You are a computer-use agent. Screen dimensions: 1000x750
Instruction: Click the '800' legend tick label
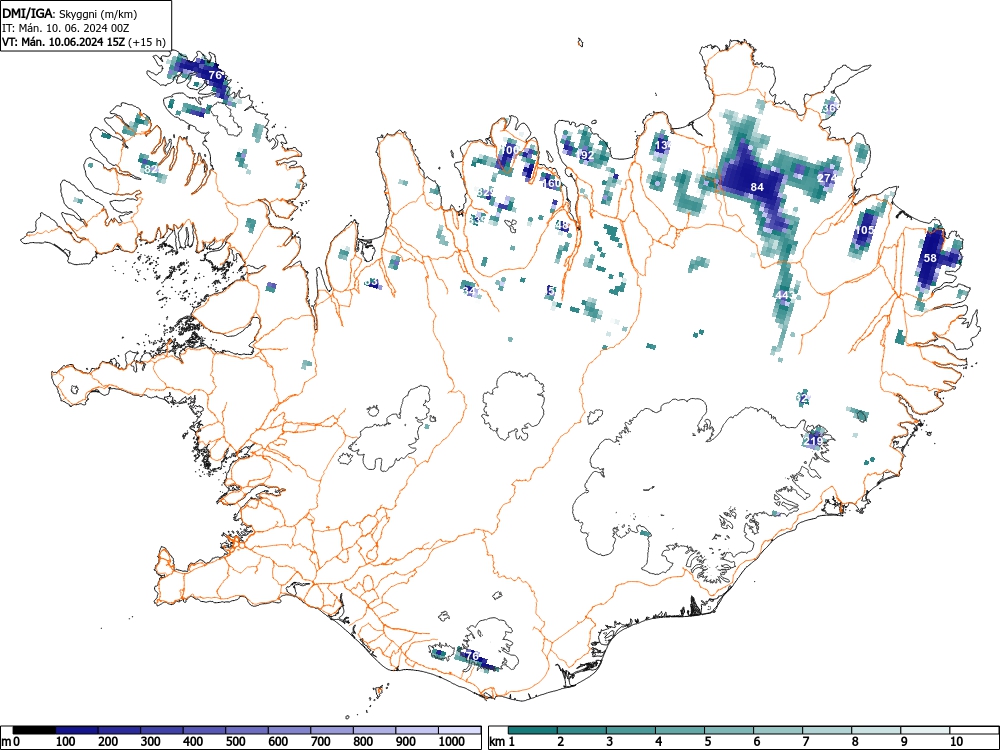364,741
